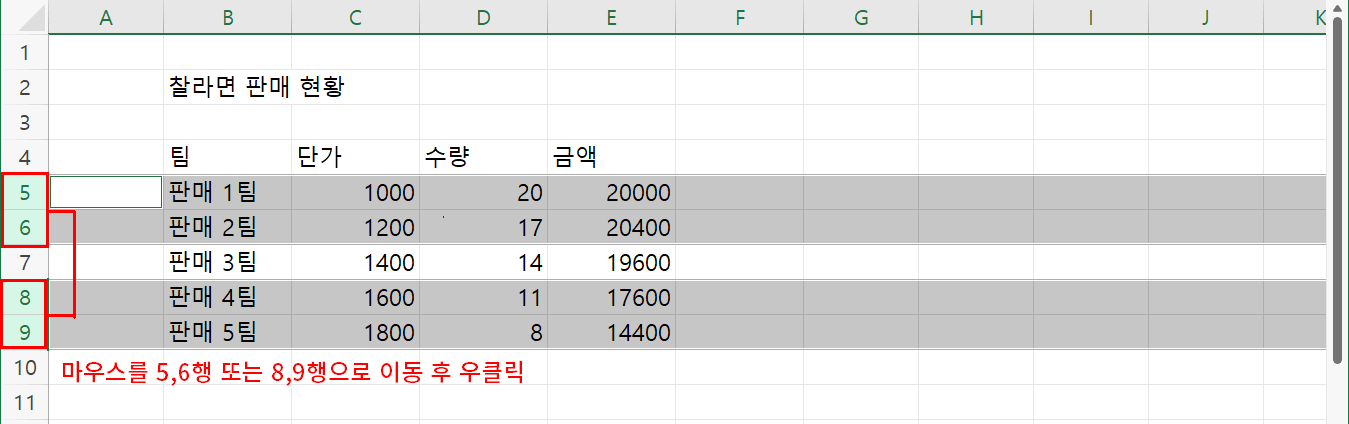
Task: Click the active cell A5
Action: click(106, 192)
